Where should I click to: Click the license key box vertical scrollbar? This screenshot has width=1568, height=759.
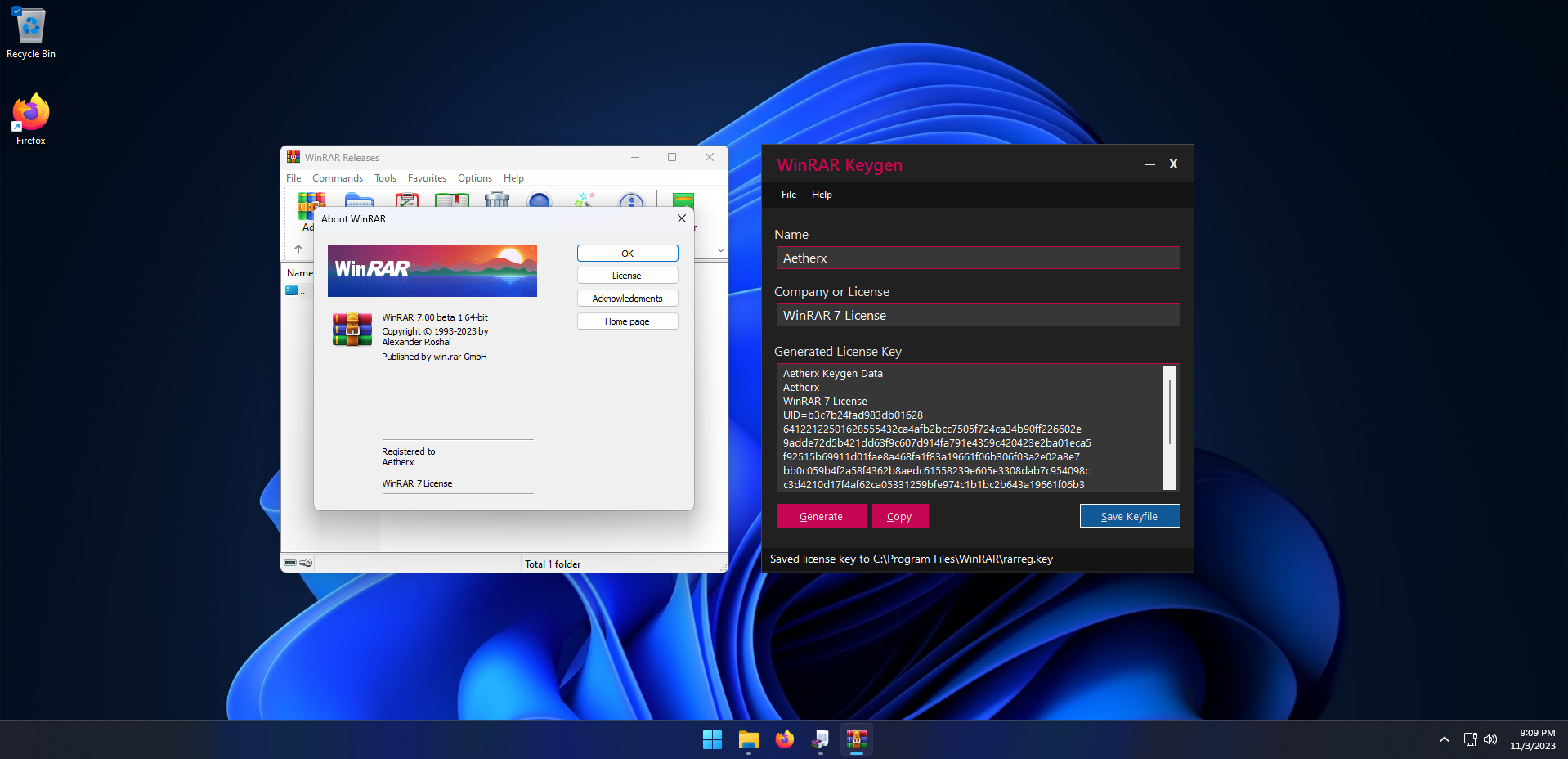tap(1170, 428)
